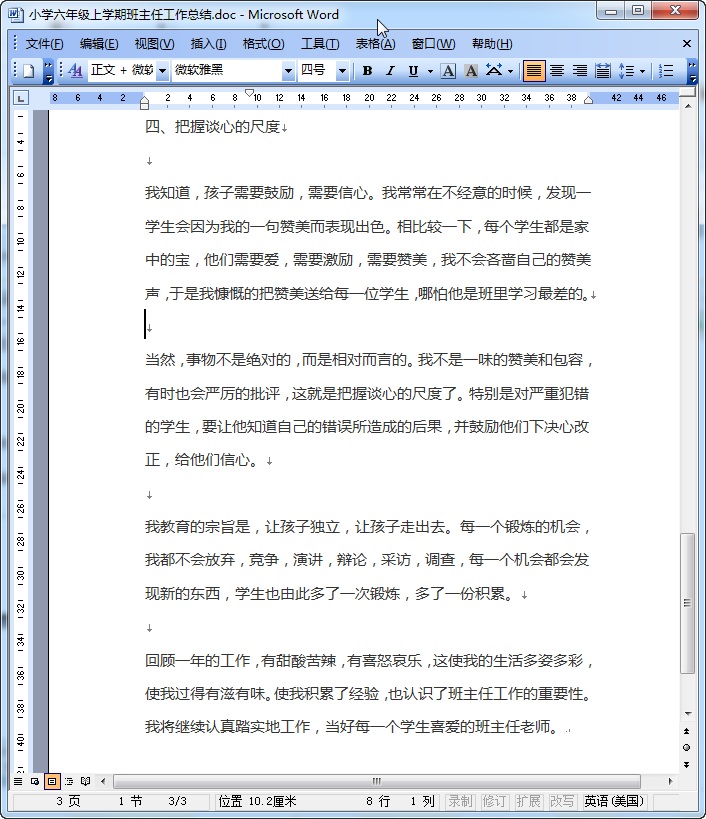Open the Style dropdown list

pos(162,71)
